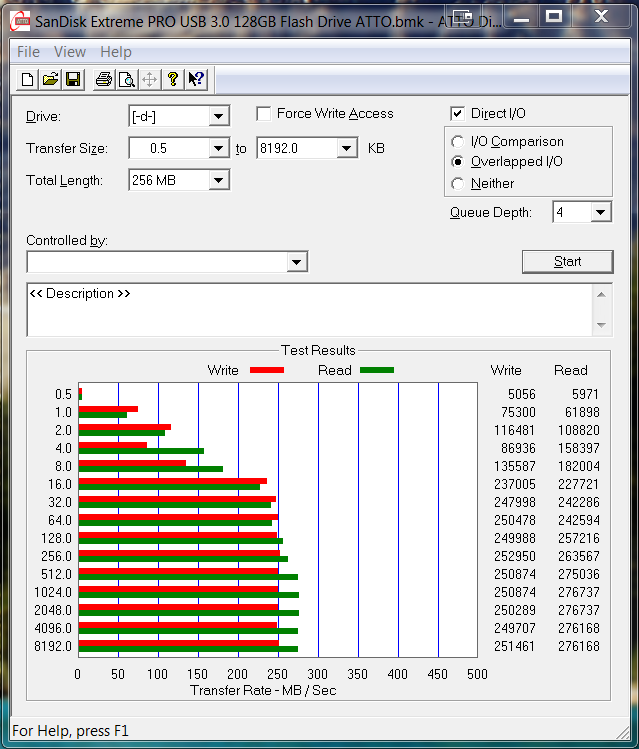This screenshot has width=639, height=749.
Task: Select the I/O Comparison radio button
Action: (458, 142)
